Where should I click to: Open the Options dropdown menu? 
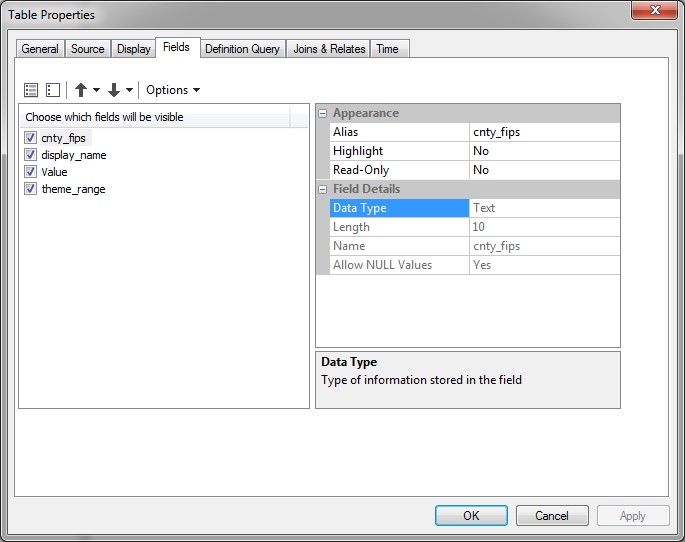point(172,90)
